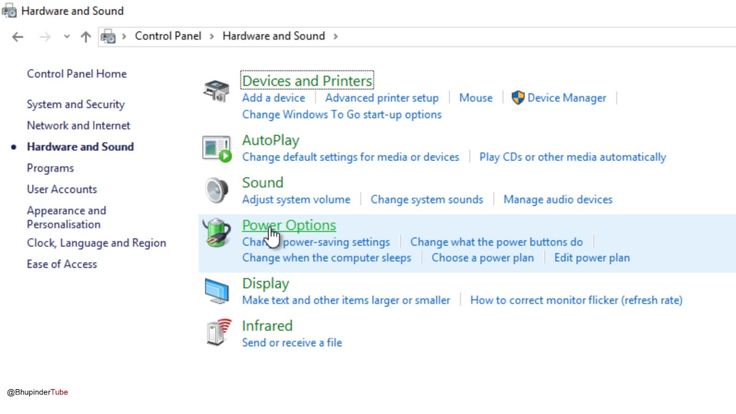Click Adjust system volume

point(296,199)
